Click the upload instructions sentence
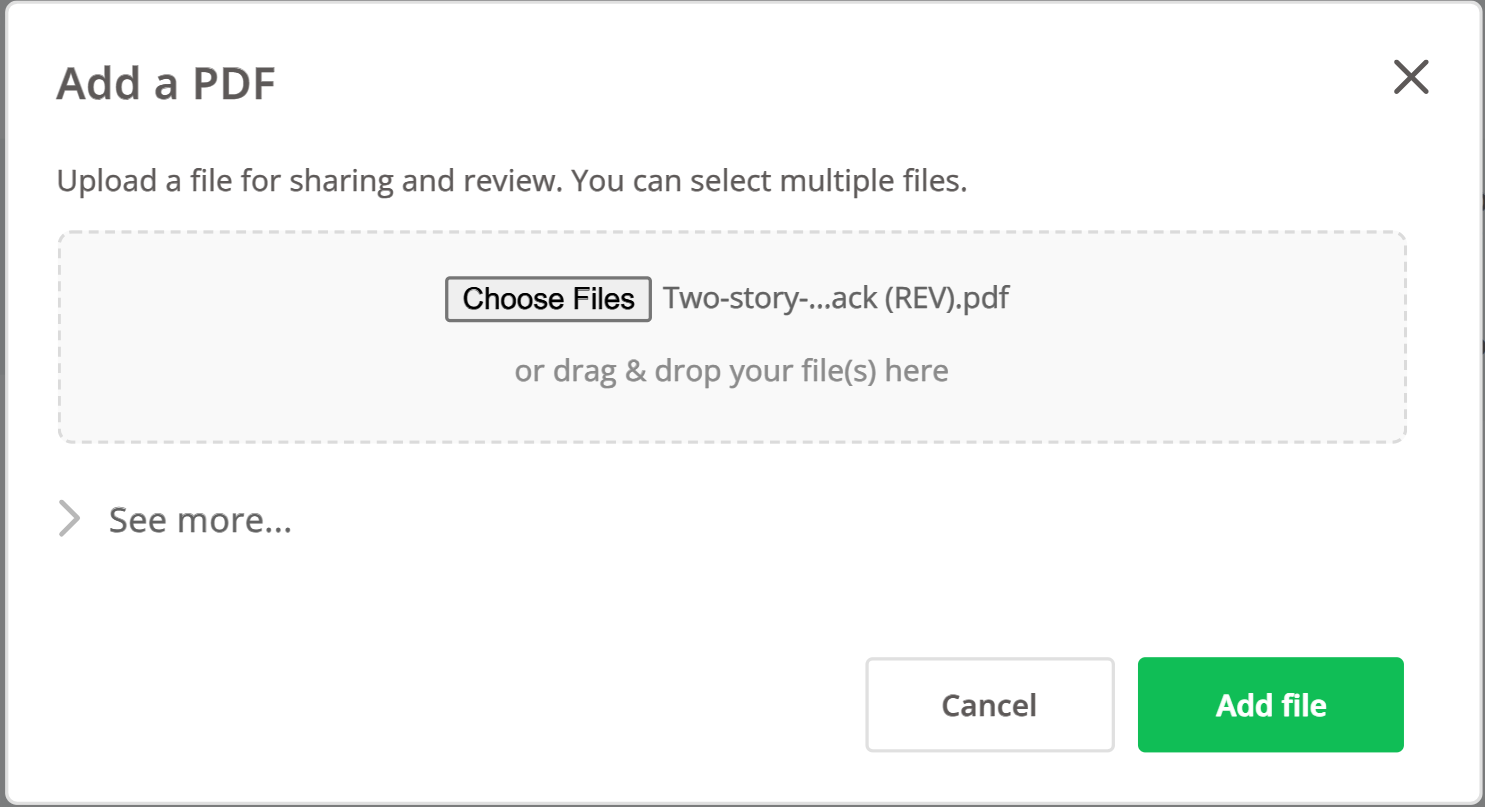This screenshot has height=807, width=1485. [x=512, y=182]
